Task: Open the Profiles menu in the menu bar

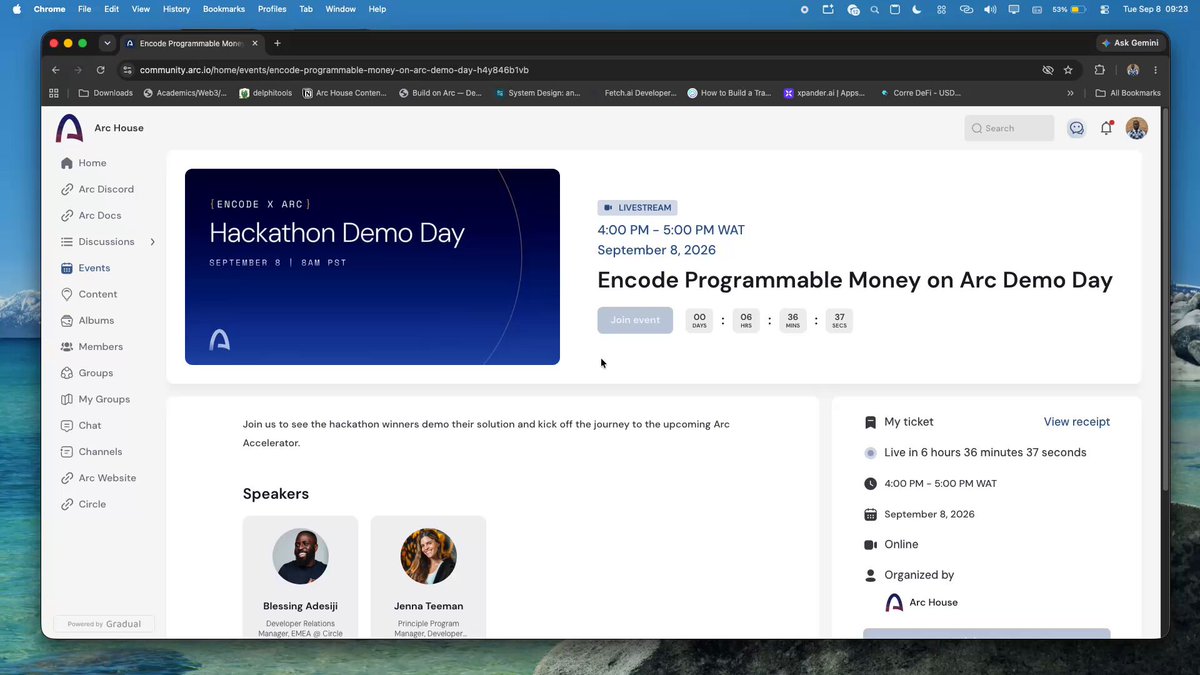Action: click(x=272, y=9)
